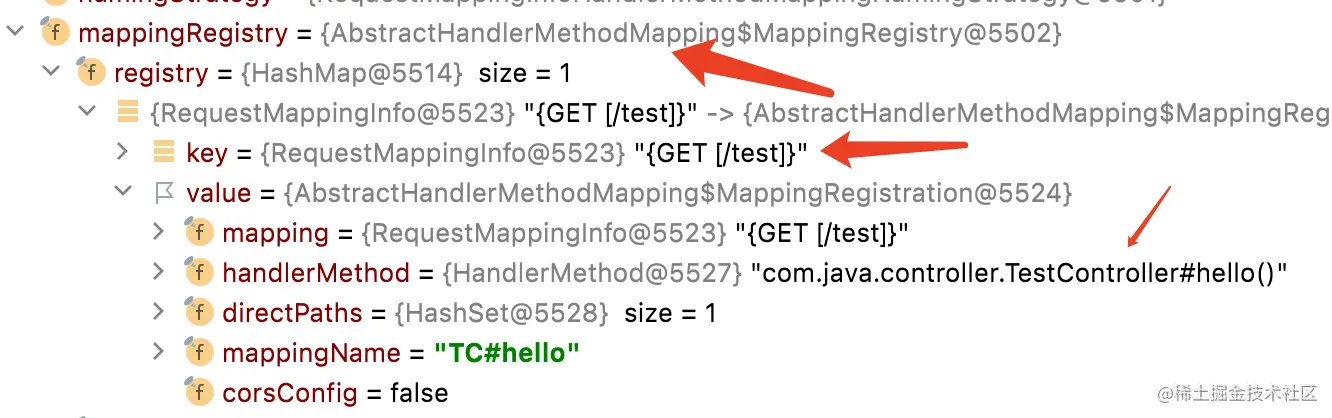Image resolution: width=1332 pixels, height=418 pixels.
Task: Click the mapping field icon
Action: click(200, 233)
